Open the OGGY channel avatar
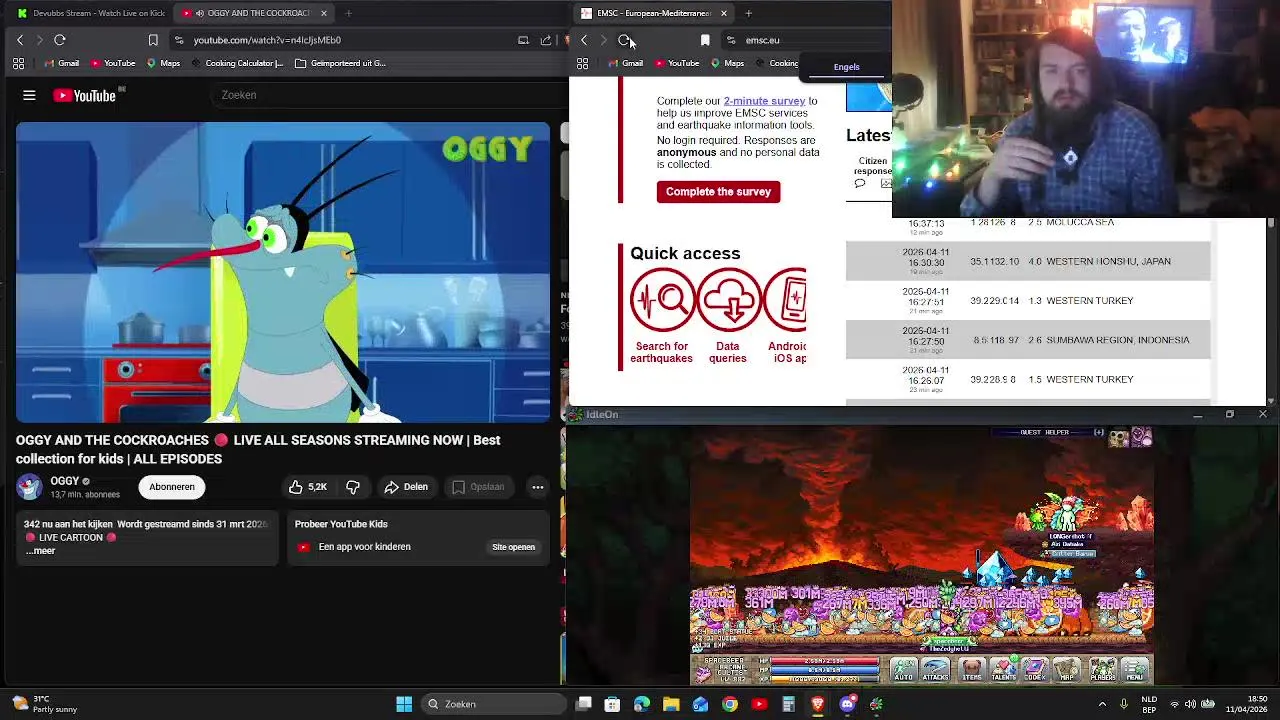Viewport: 1280px width, 720px height. click(29, 487)
